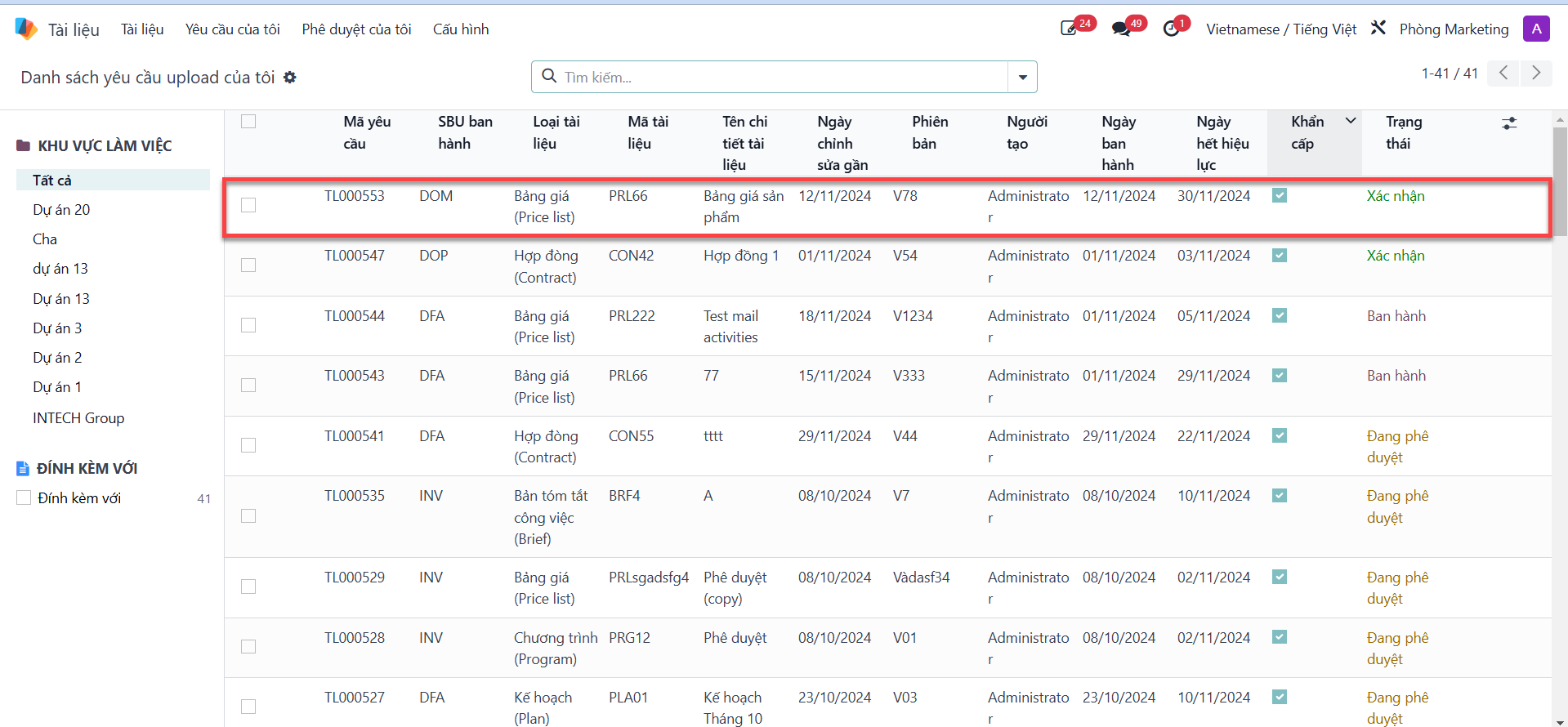Toggle the select-all header checkbox
The width and height of the screenshot is (1568, 727).
(248, 122)
